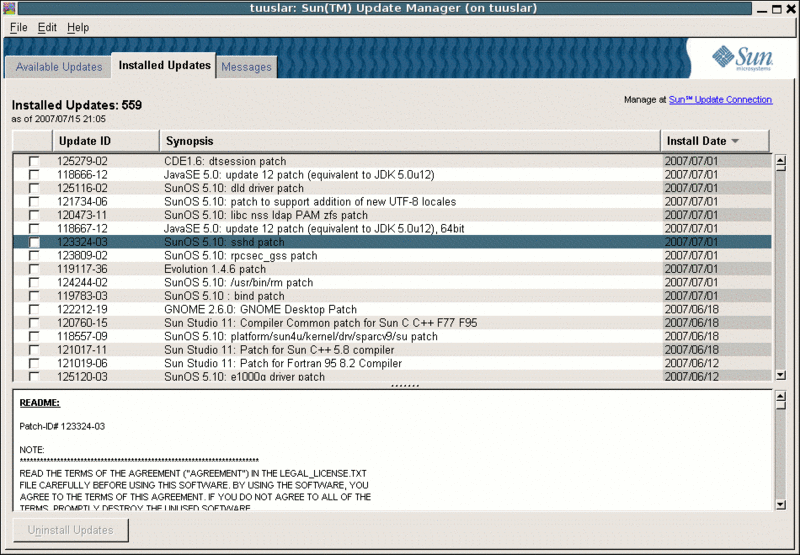Select the row 'CDE1.6: dtsession patch'

point(392,161)
